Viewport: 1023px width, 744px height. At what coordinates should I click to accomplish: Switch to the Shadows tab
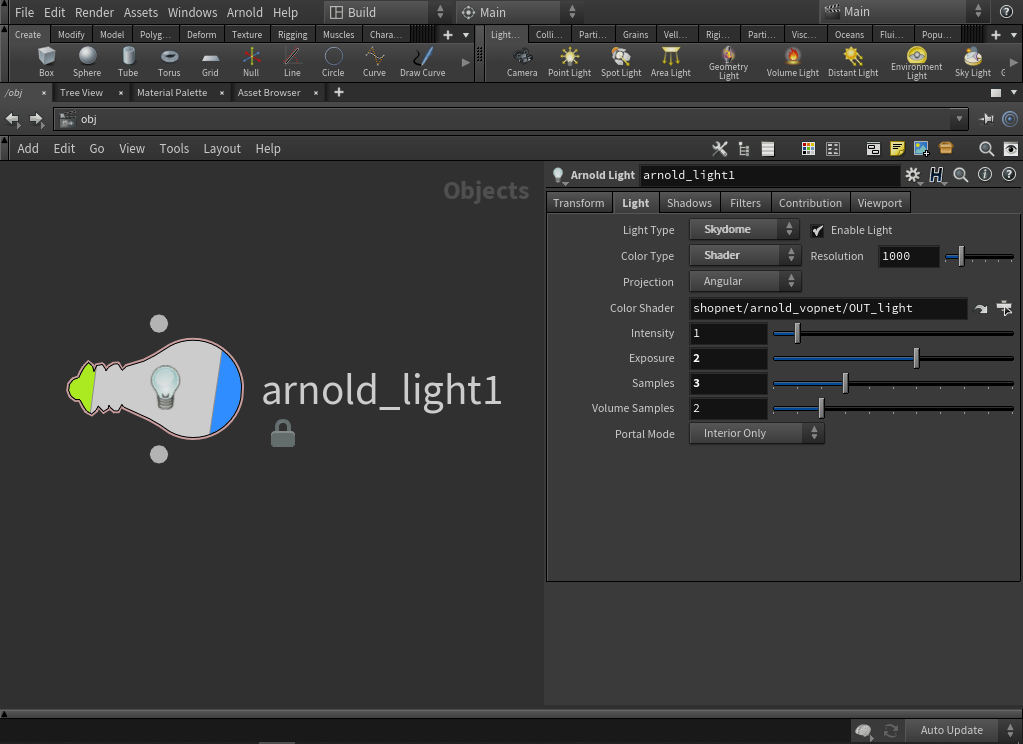point(689,203)
